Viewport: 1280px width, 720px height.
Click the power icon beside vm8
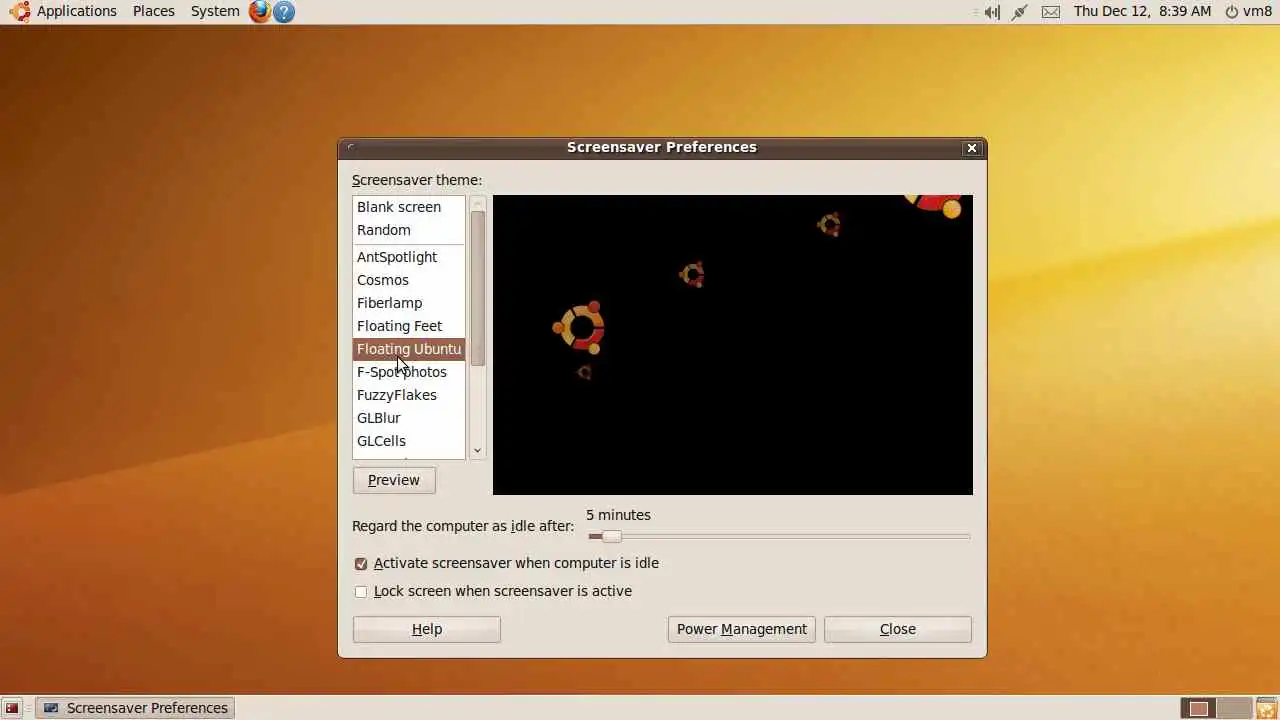tap(1232, 12)
